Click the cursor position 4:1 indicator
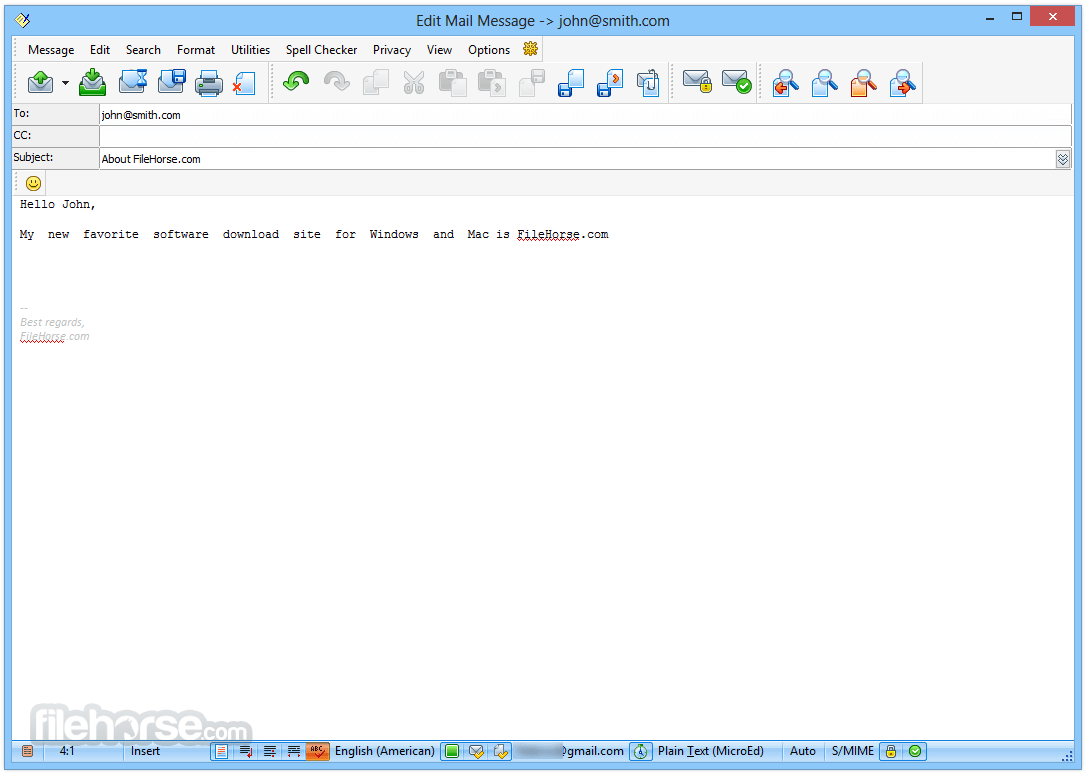 (67, 751)
